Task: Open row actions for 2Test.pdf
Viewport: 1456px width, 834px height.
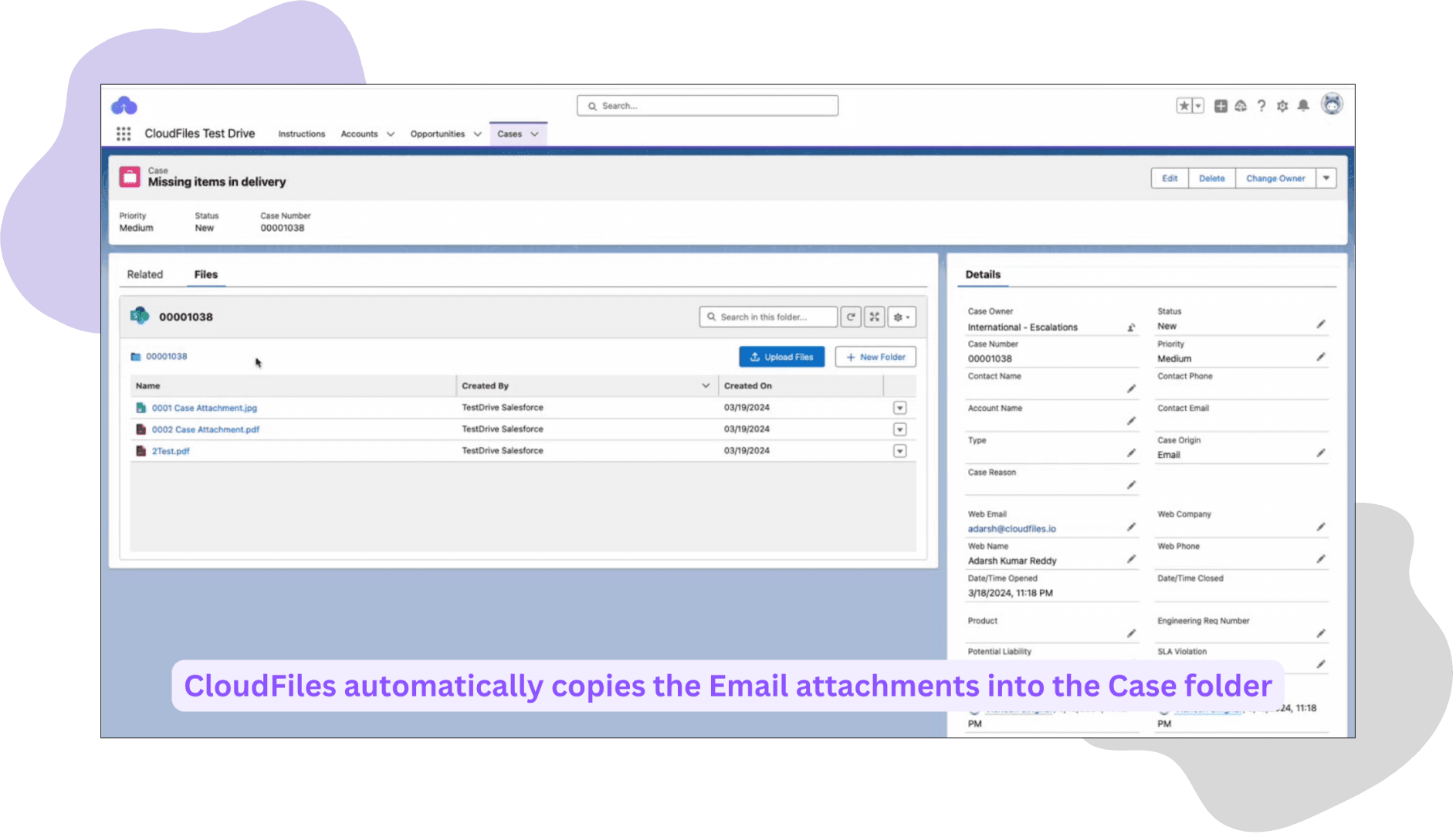Action: point(899,451)
